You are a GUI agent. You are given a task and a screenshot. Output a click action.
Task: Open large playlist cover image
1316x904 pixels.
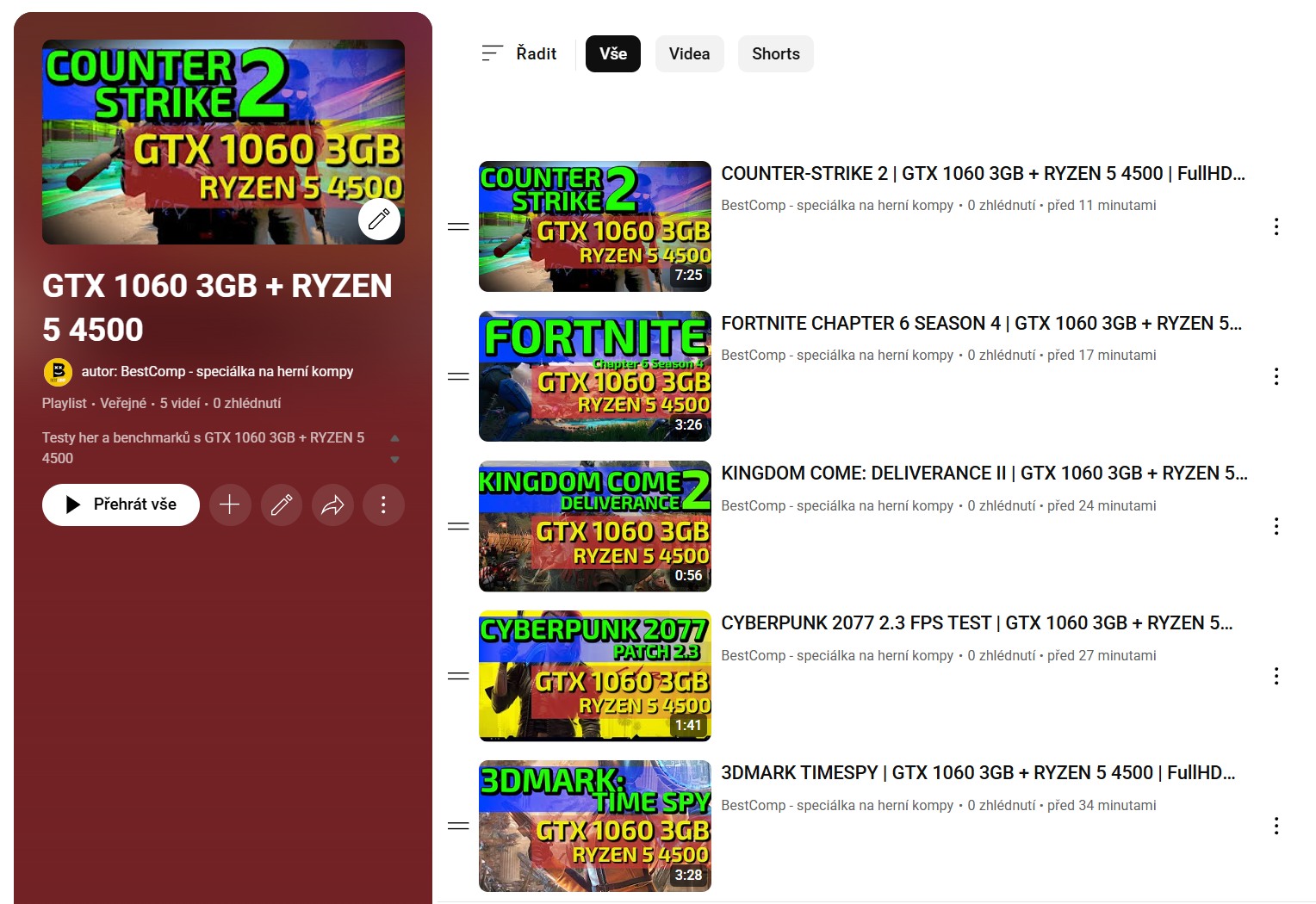click(x=223, y=142)
